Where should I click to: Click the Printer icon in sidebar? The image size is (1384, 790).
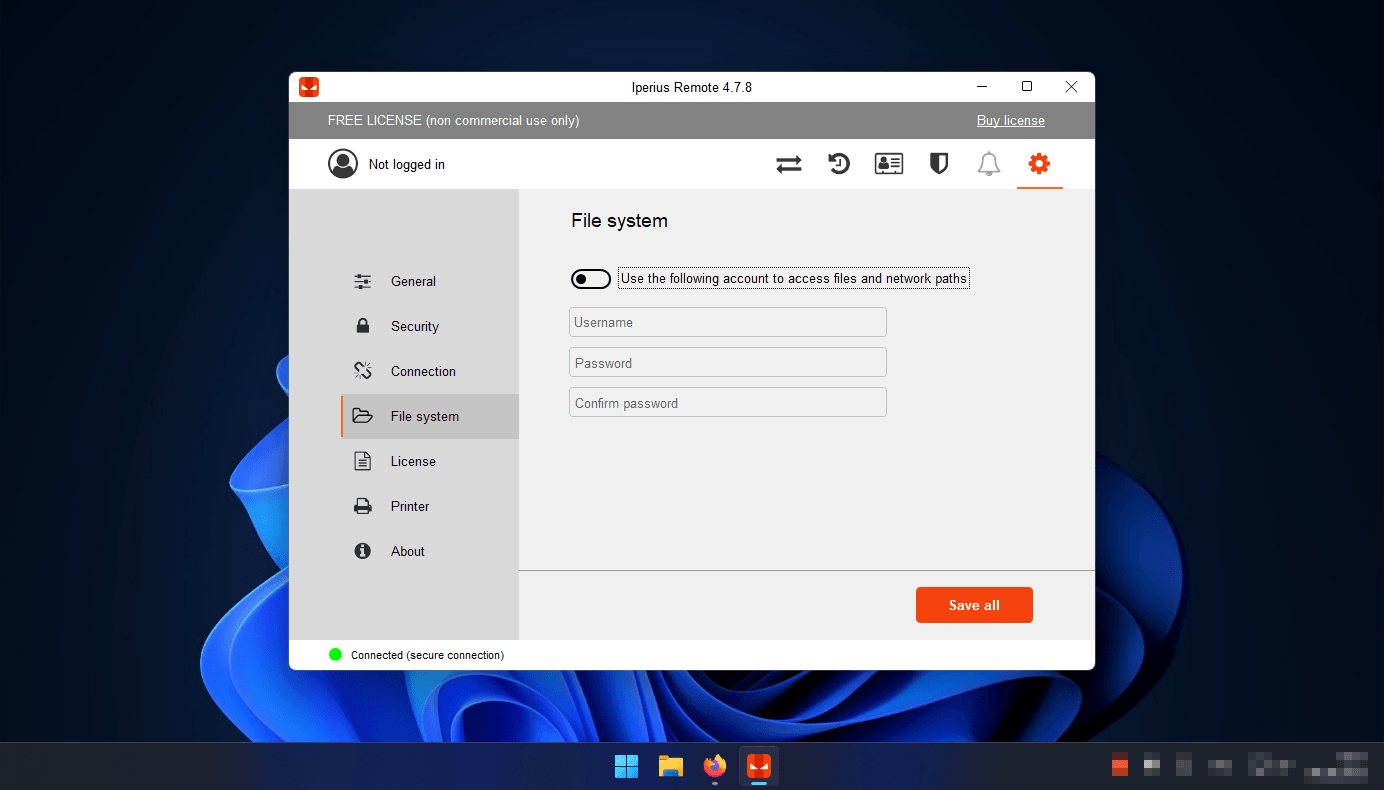click(363, 506)
